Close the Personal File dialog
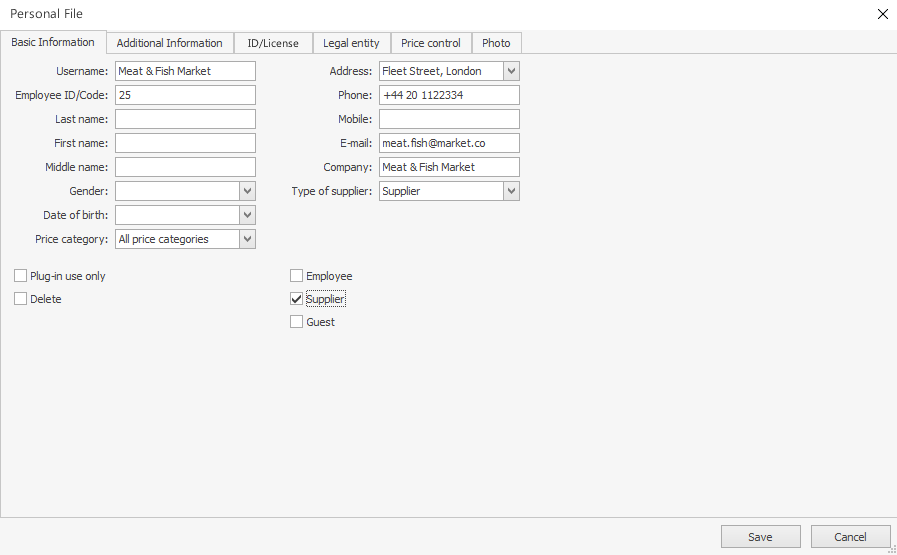Image resolution: width=897 pixels, height=555 pixels. pyautogui.click(x=882, y=14)
